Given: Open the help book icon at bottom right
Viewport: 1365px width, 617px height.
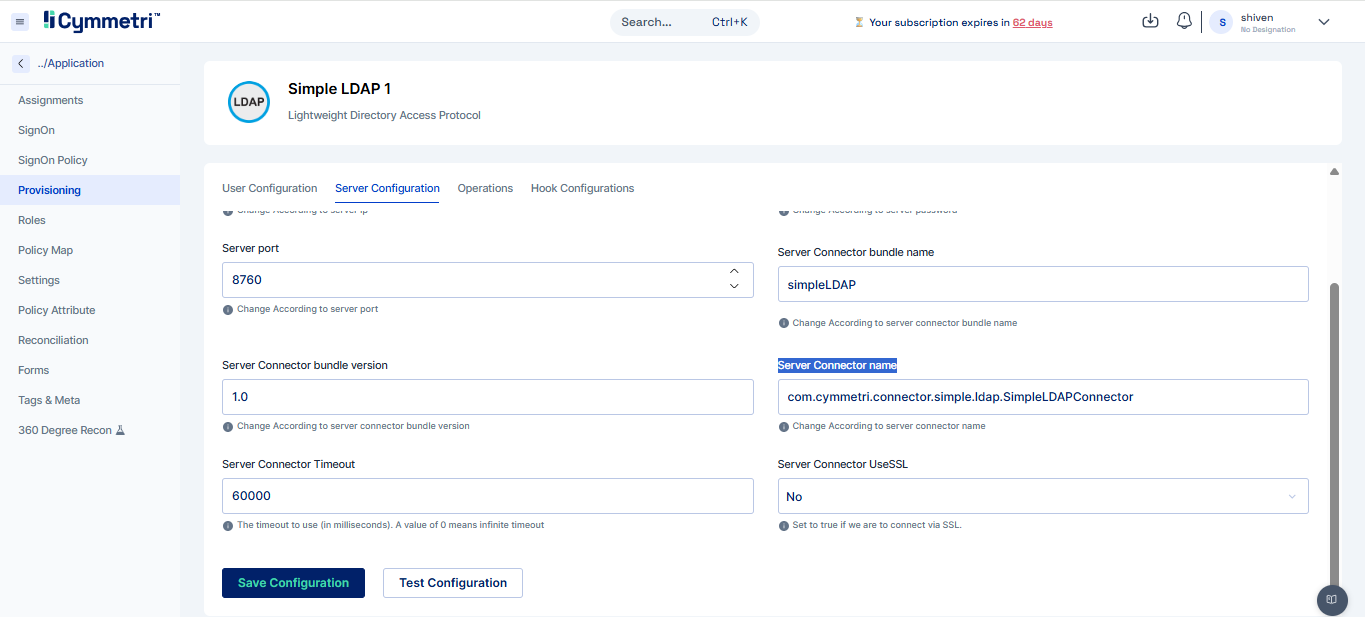Looking at the screenshot, I should coord(1332,600).
